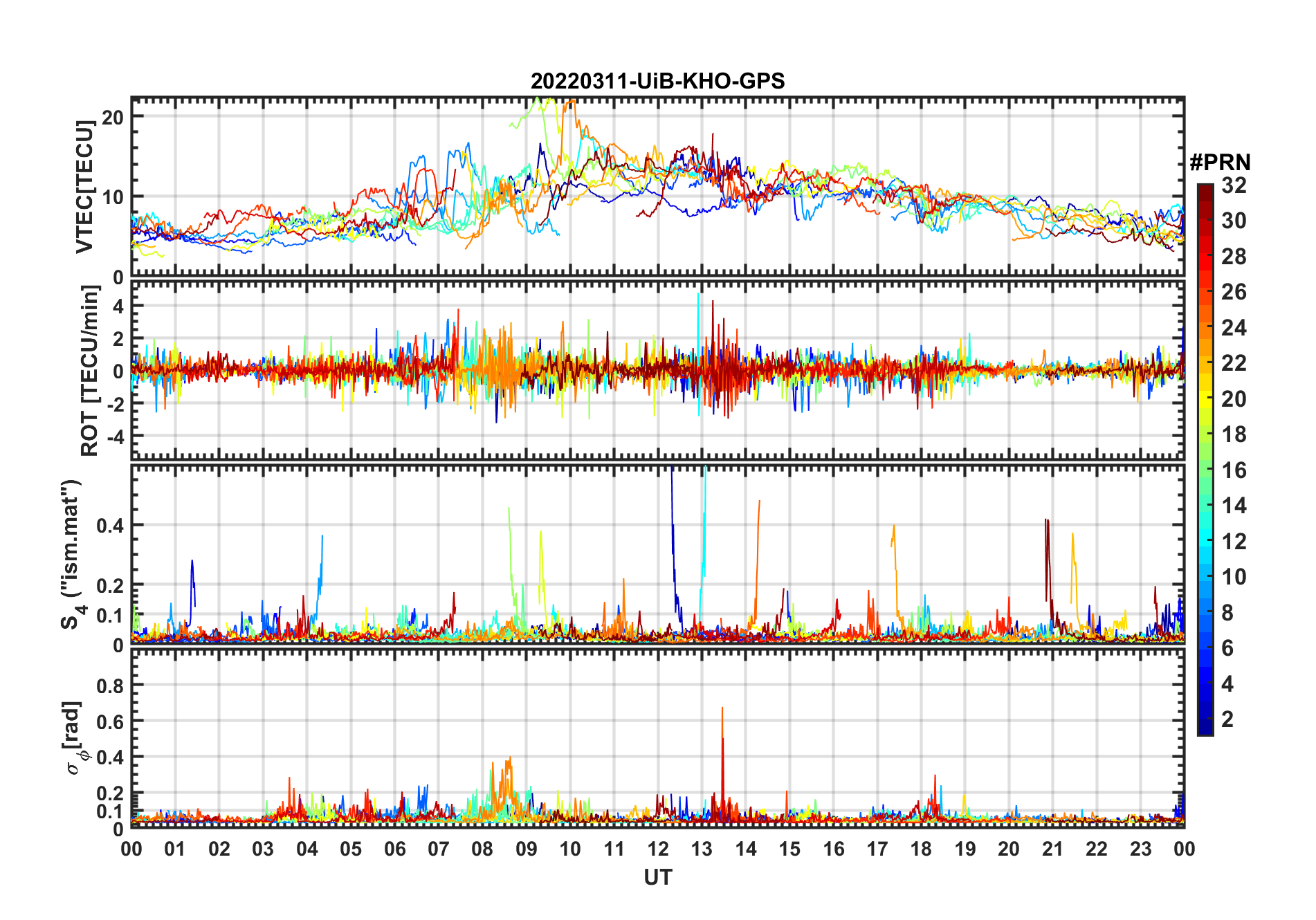Click colorbar tick label 18
1316x920 pixels.
[x=1234, y=434]
